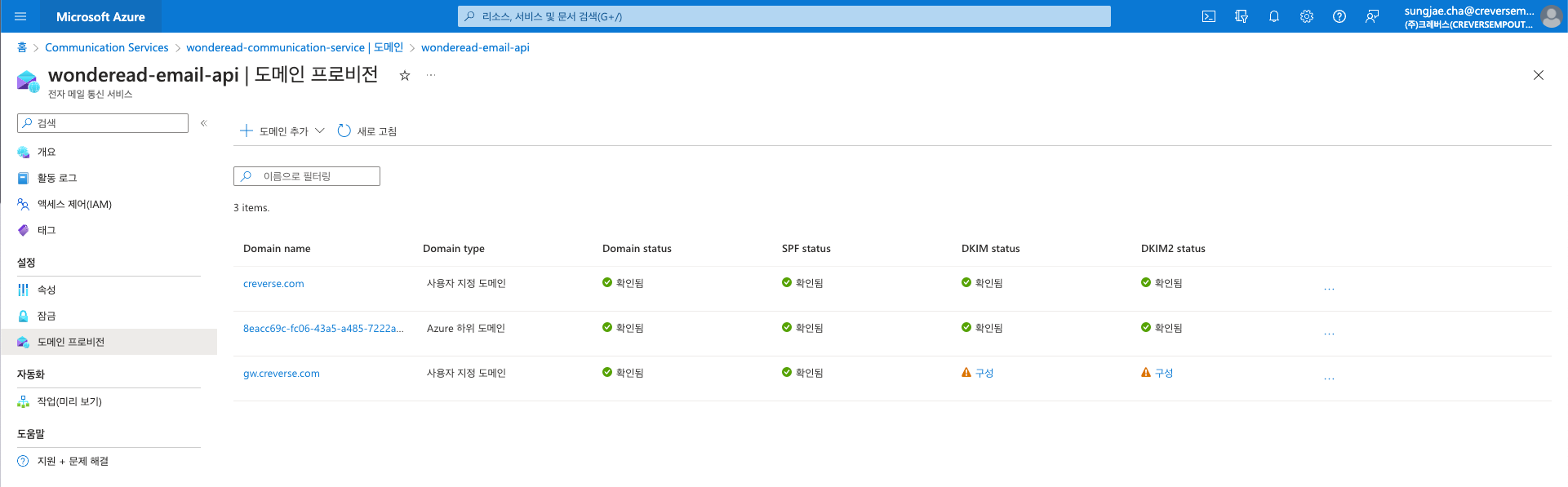Click the sidebar search field
The height and width of the screenshot is (487, 1568).
[103, 123]
